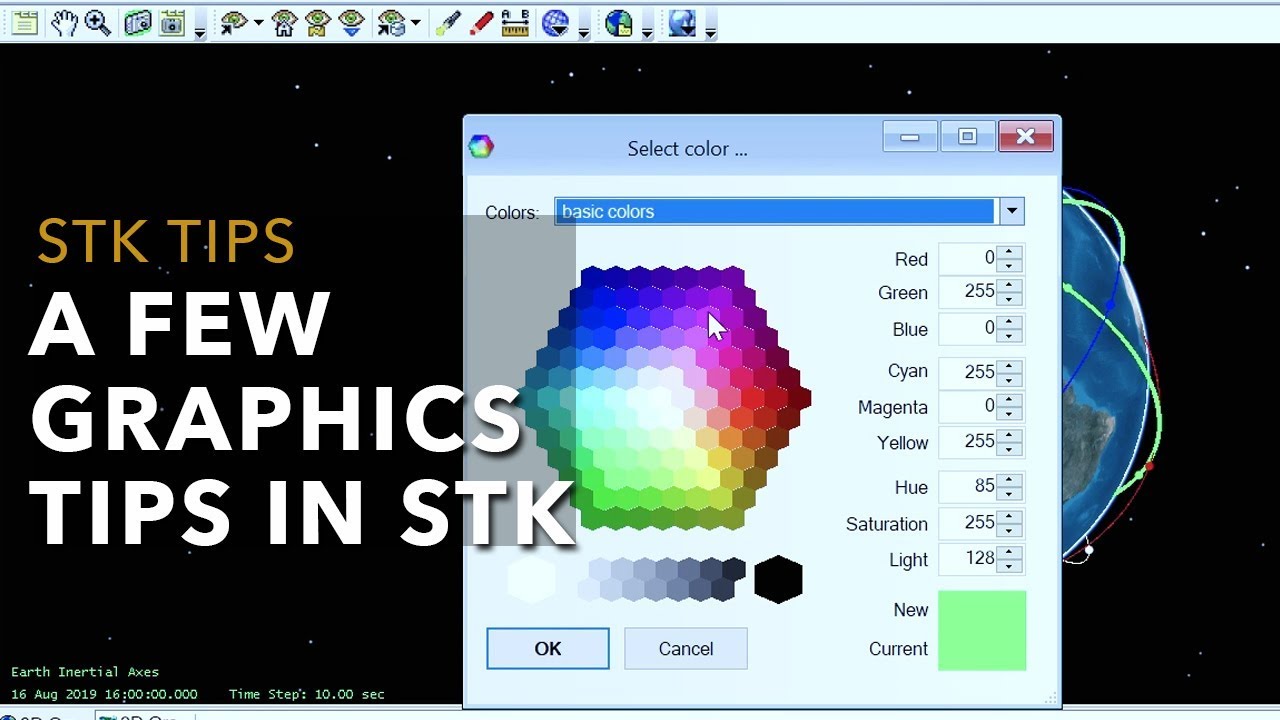Maximize the Select color dialog
1280x720 pixels.
point(967,136)
